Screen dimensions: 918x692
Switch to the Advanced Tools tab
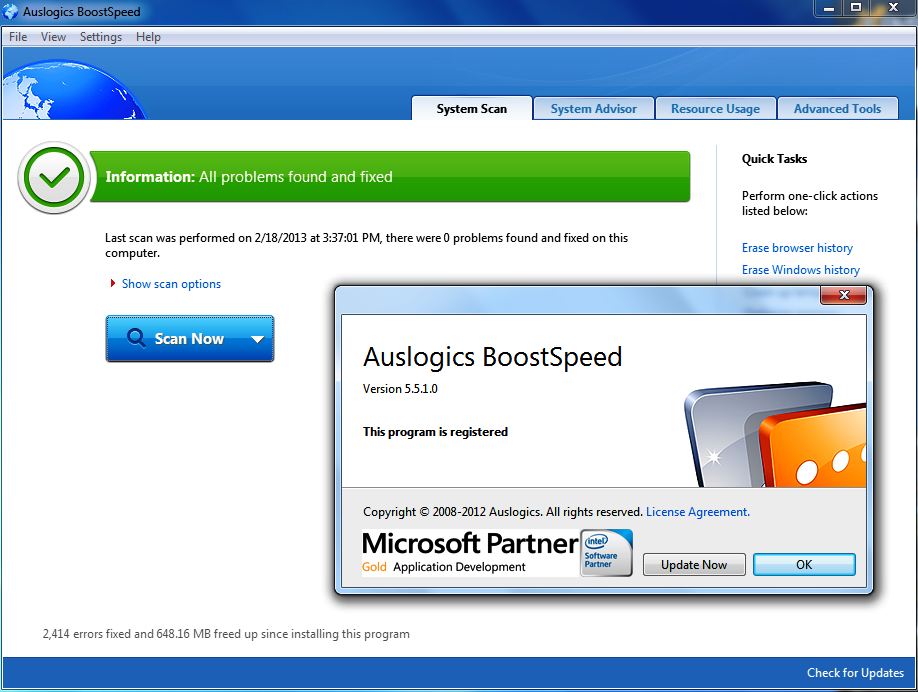point(837,108)
